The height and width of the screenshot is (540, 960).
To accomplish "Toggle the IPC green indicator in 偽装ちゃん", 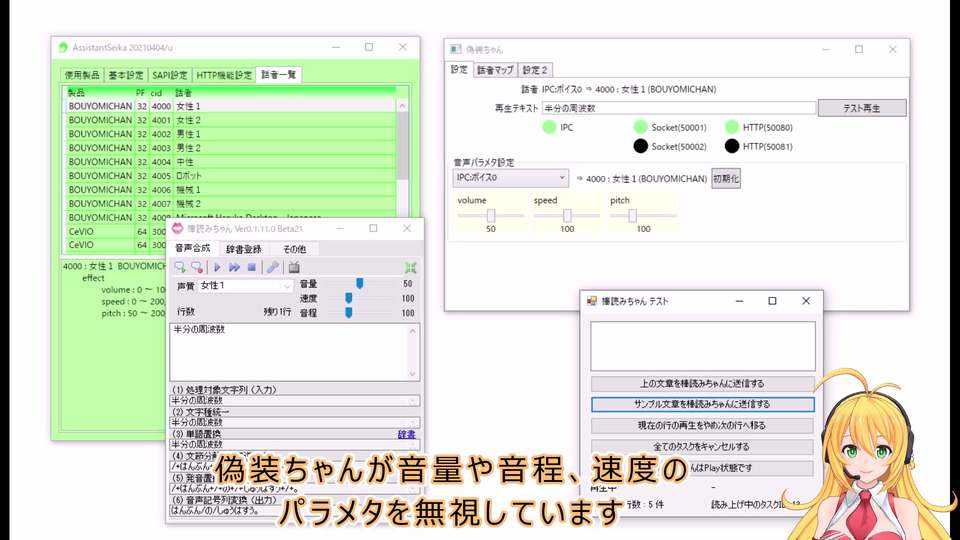I will tap(549, 127).
